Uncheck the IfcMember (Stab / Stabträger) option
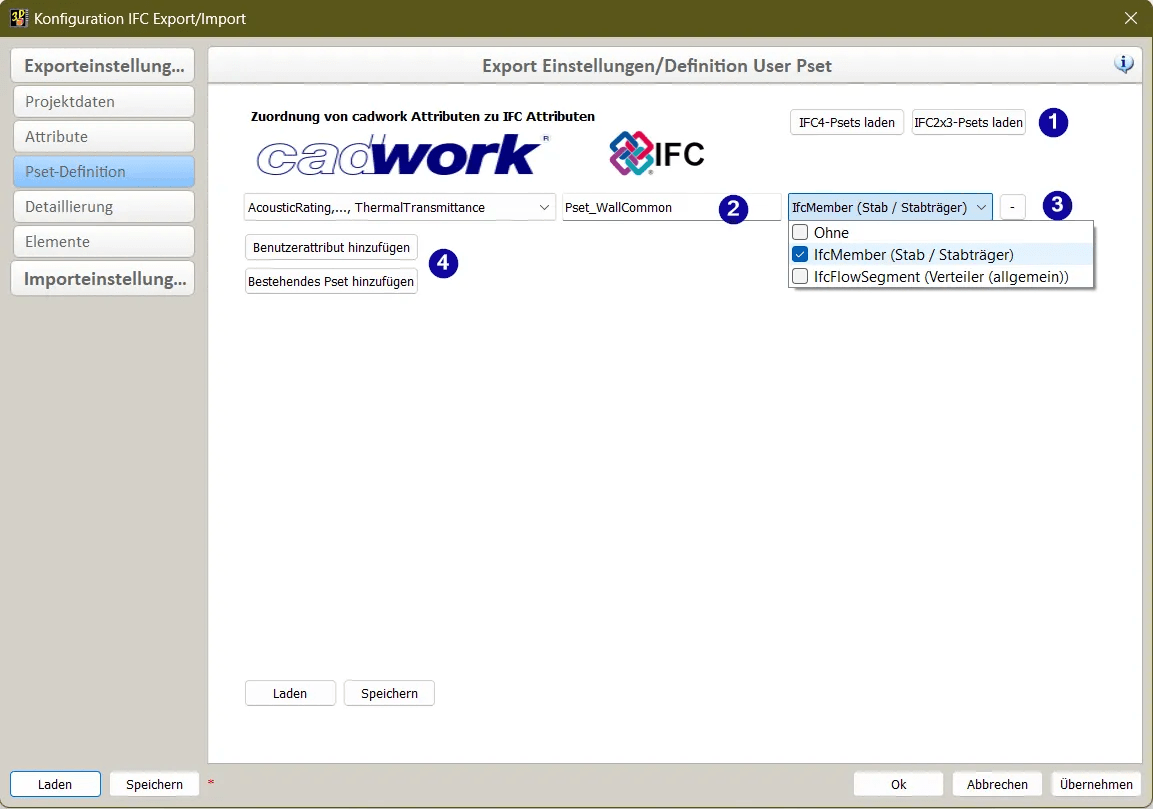 click(800, 254)
